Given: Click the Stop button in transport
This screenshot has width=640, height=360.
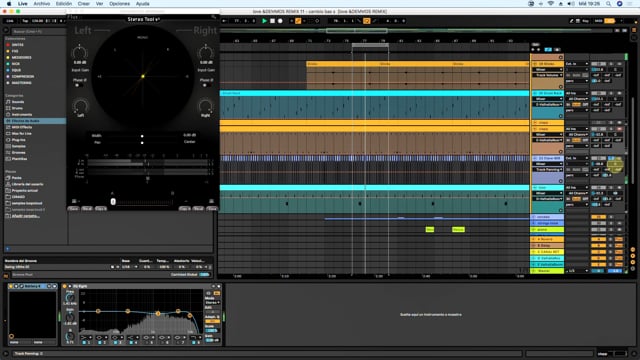Looking at the screenshot, I should pos(272,21).
